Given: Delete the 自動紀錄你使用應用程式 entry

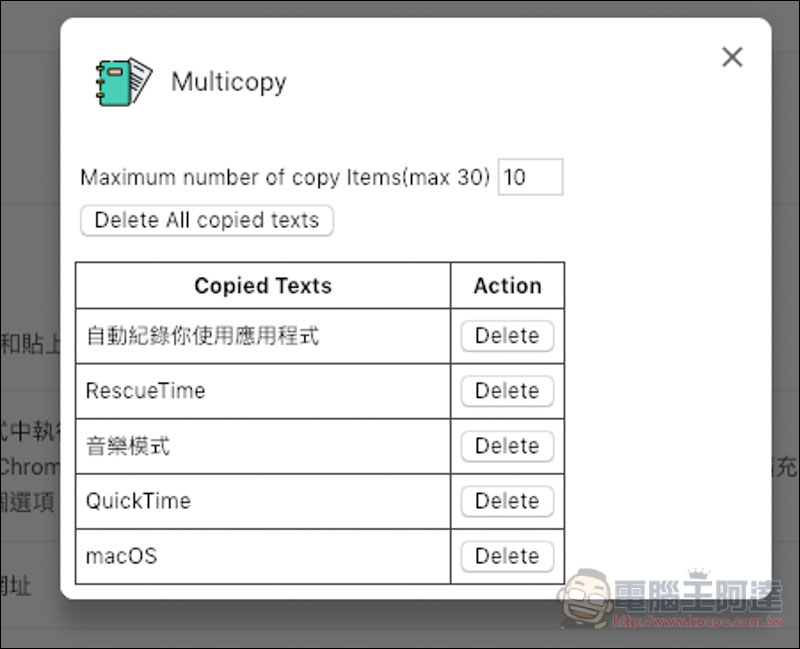Looking at the screenshot, I should 507,336.
